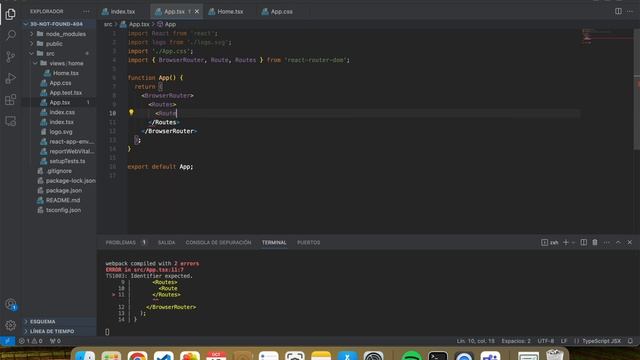Image resolution: width=640 pixels, height=360 pixels.
Task: Open the Extensions view icon
Action: click(x=11, y=100)
